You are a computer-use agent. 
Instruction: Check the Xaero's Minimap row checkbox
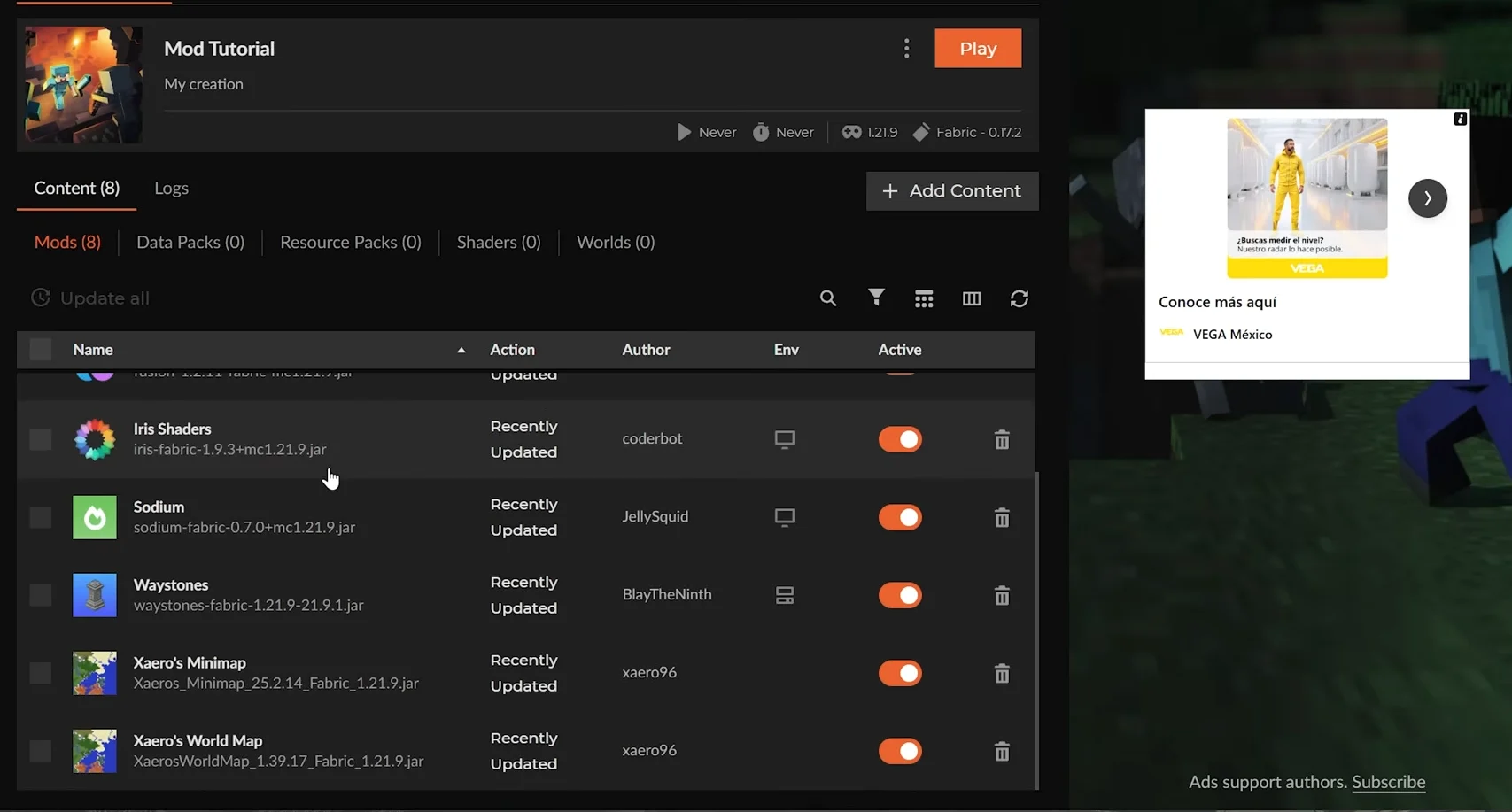pyautogui.click(x=41, y=673)
